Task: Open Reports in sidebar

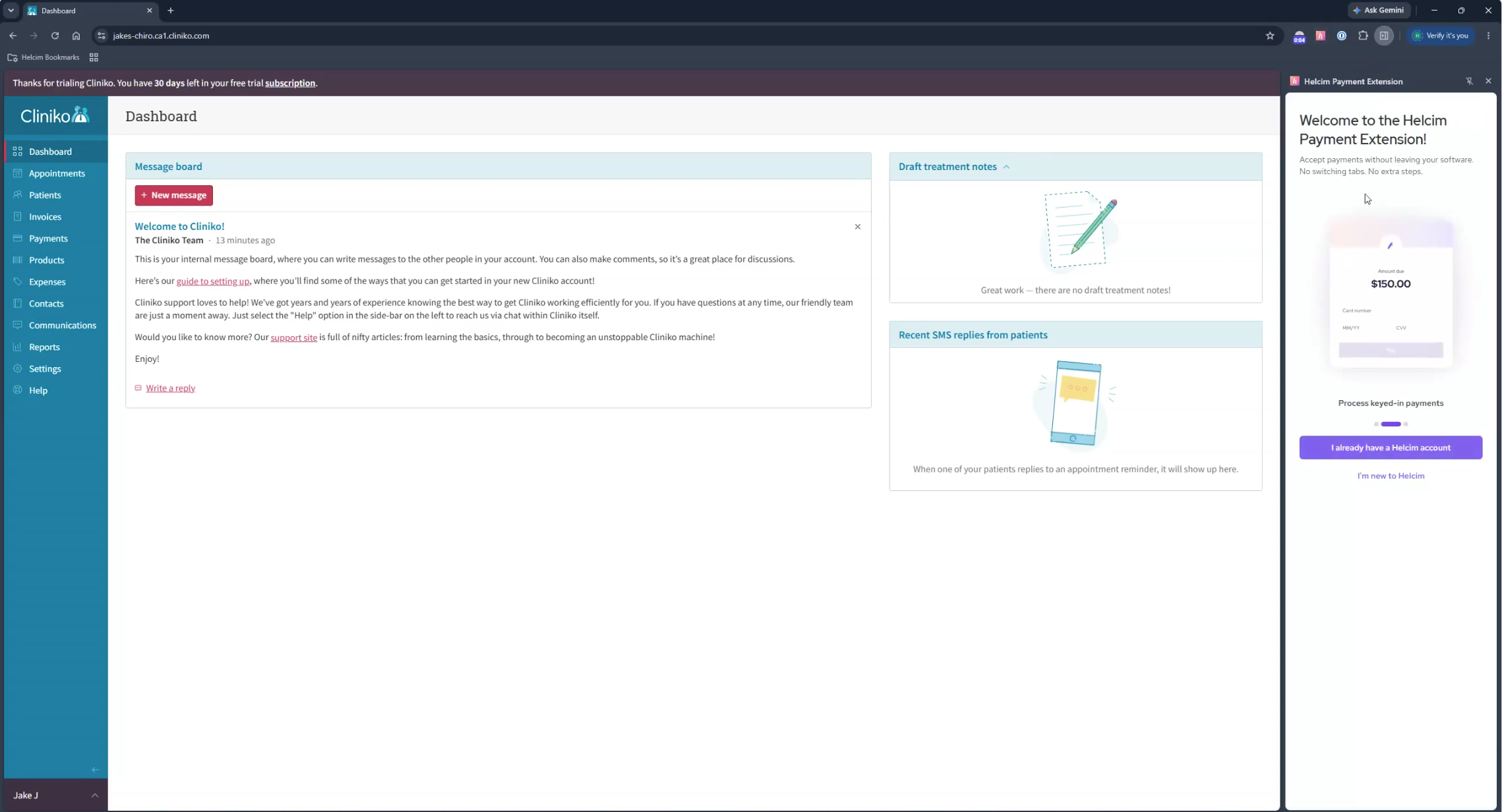Action: (x=56, y=347)
